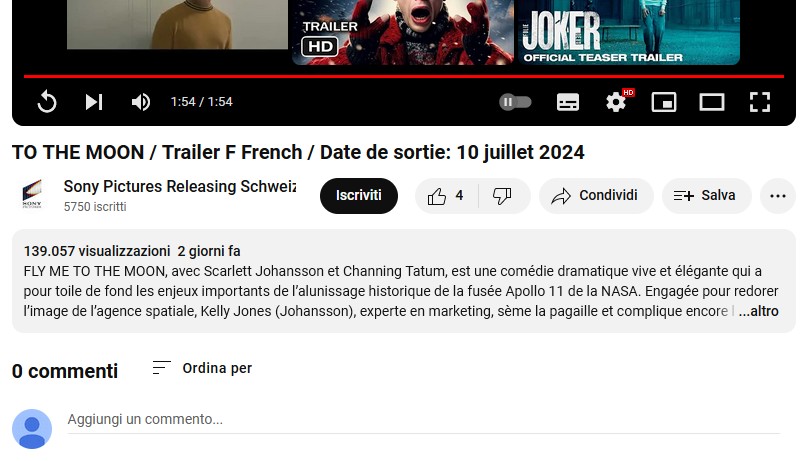Viewport: 805px width, 461px height.
Task: Dislike the video with thumbs down
Action: click(503, 196)
